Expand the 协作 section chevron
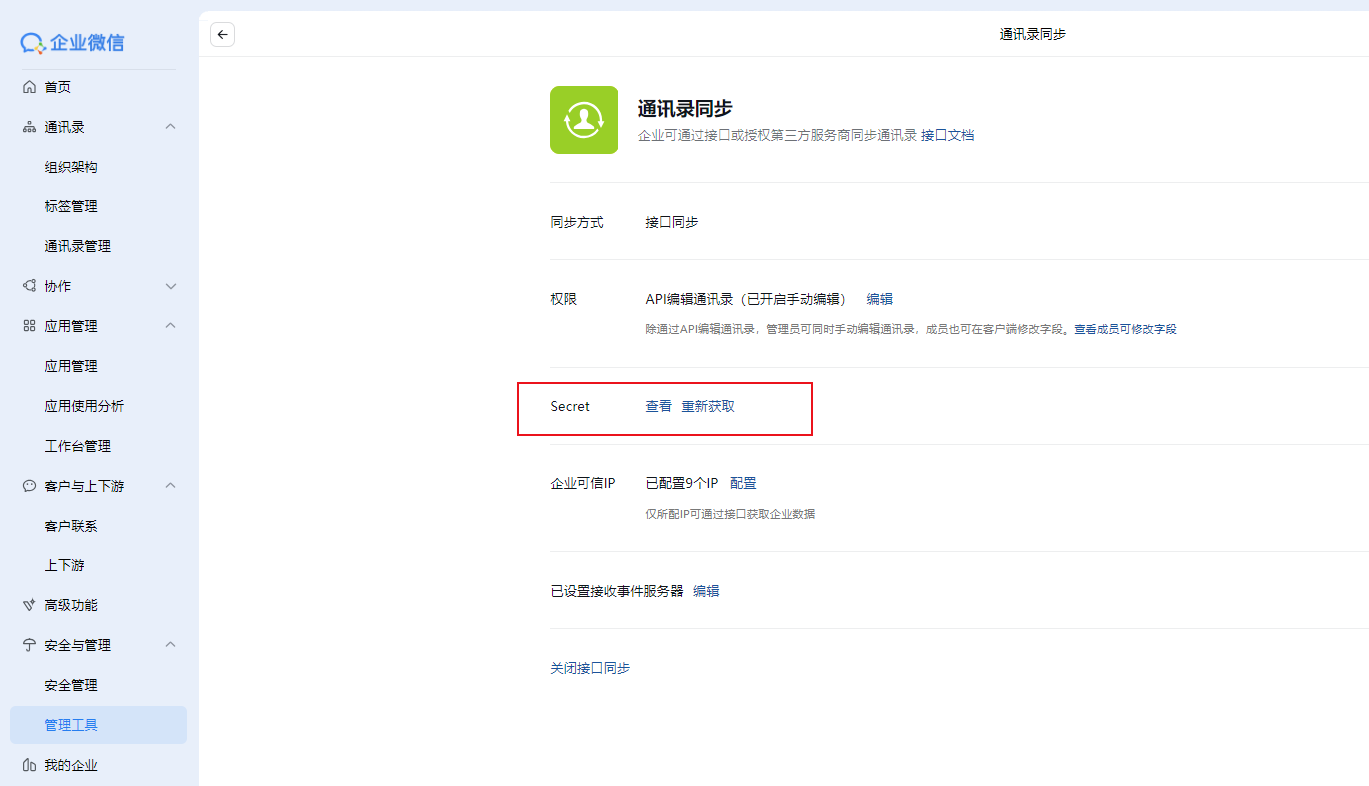This screenshot has height=786, width=1369. pyautogui.click(x=170, y=286)
